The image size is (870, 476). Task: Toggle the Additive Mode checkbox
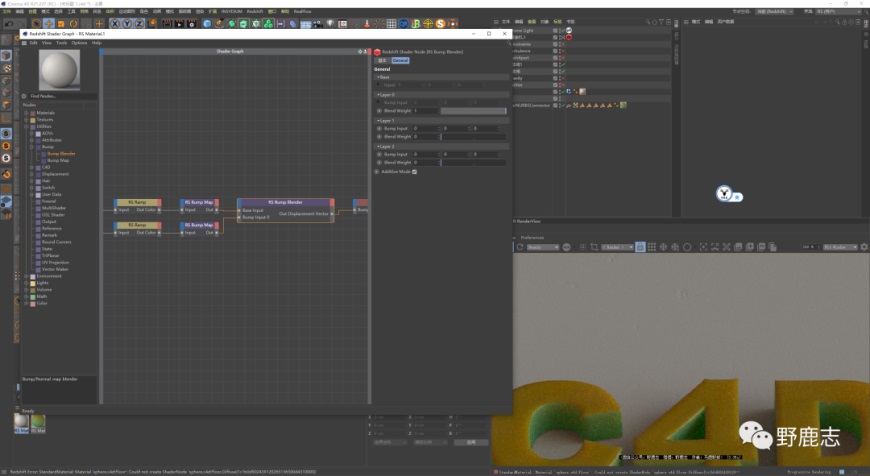coord(414,171)
